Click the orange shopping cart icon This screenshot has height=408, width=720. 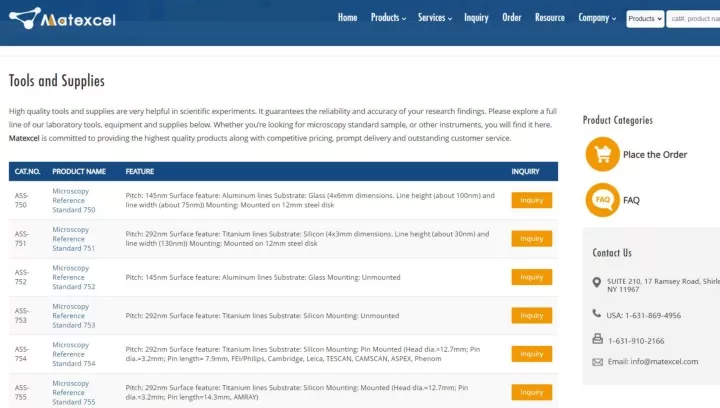pos(602,154)
